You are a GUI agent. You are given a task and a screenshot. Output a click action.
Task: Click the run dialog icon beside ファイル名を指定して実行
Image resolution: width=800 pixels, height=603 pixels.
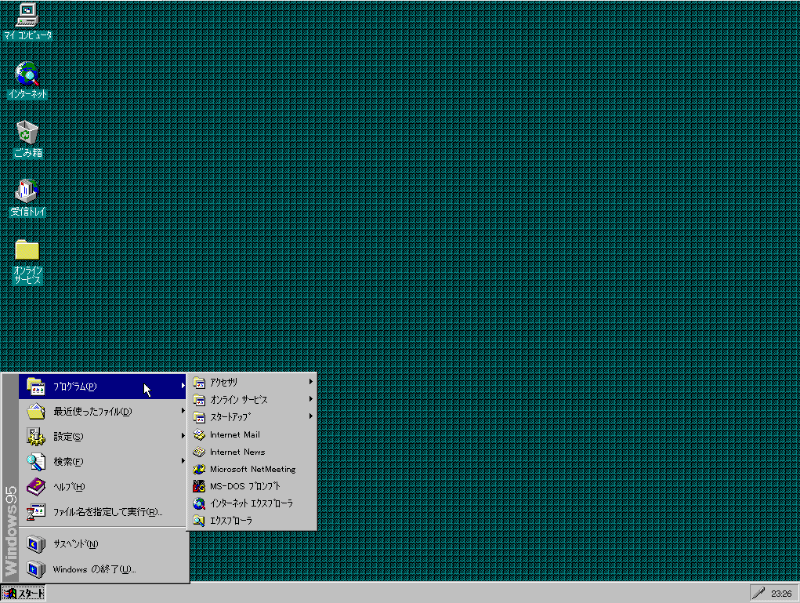[x=36, y=511]
